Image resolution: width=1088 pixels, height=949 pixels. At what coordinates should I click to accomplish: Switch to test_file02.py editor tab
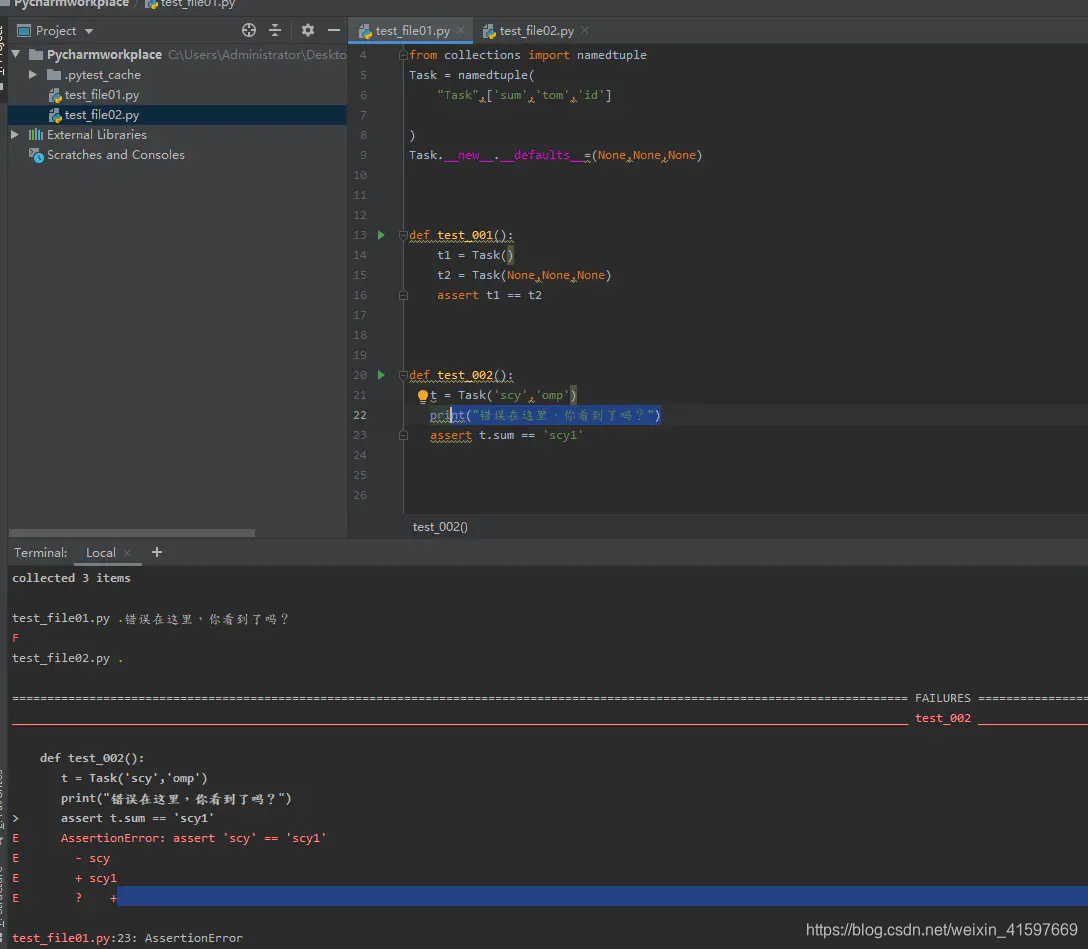click(x=536, y=31)
